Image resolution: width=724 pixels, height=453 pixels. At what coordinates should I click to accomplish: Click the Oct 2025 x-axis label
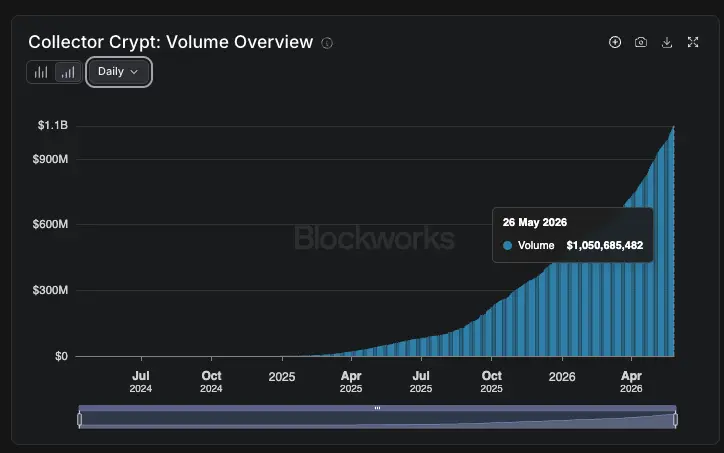click(x=491, y=381)
